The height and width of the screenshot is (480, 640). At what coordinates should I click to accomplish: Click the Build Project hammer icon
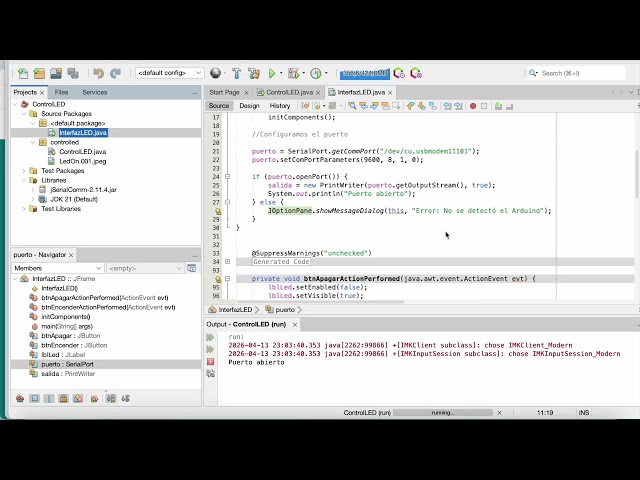point(236,73)
